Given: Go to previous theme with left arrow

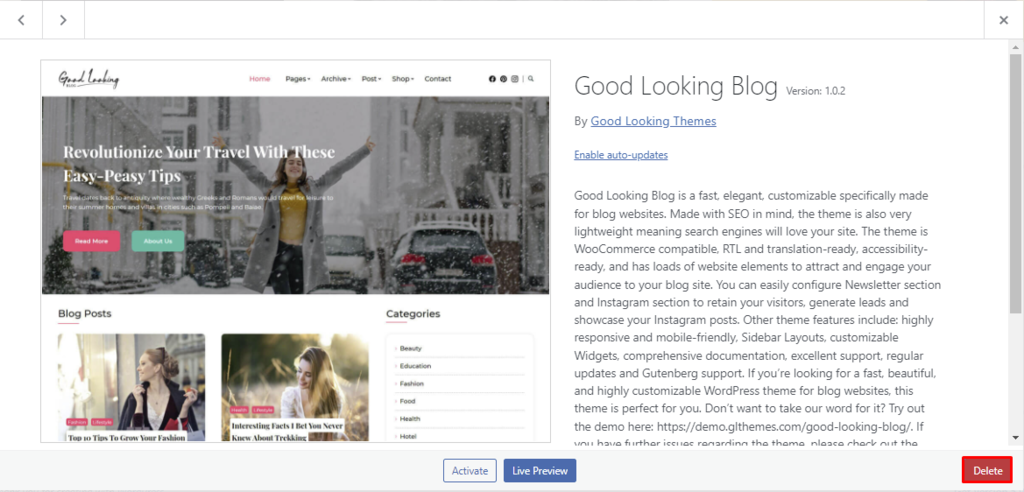Looking at the screenshot, I should [21, 20].
